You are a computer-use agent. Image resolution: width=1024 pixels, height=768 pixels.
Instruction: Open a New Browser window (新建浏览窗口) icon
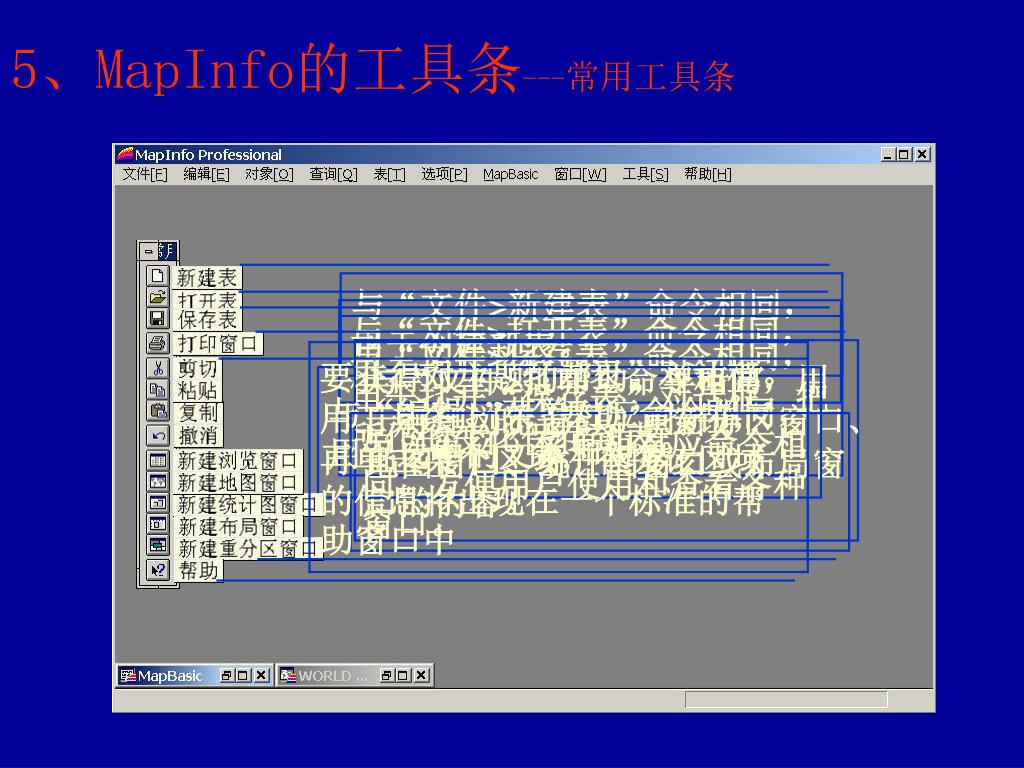[x=157, y=460]
